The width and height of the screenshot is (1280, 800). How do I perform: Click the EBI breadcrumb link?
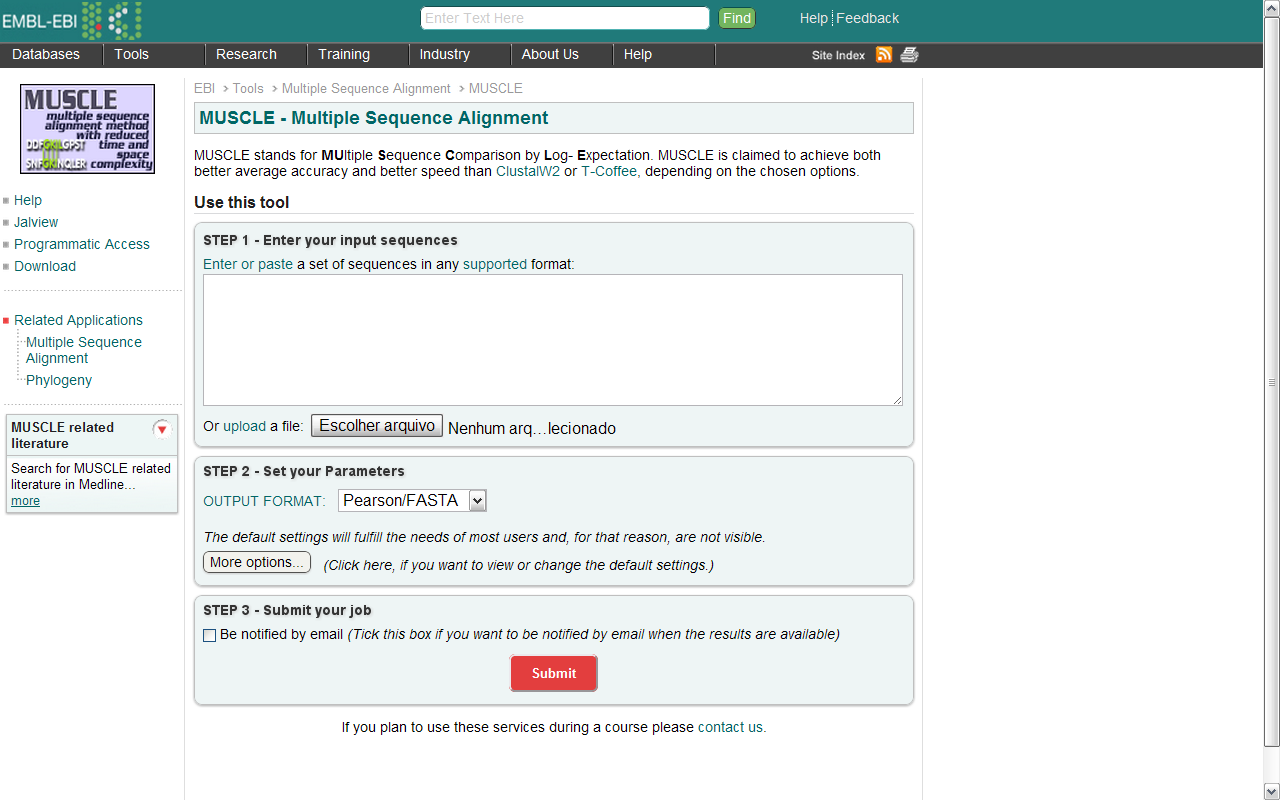coord(204,88)
